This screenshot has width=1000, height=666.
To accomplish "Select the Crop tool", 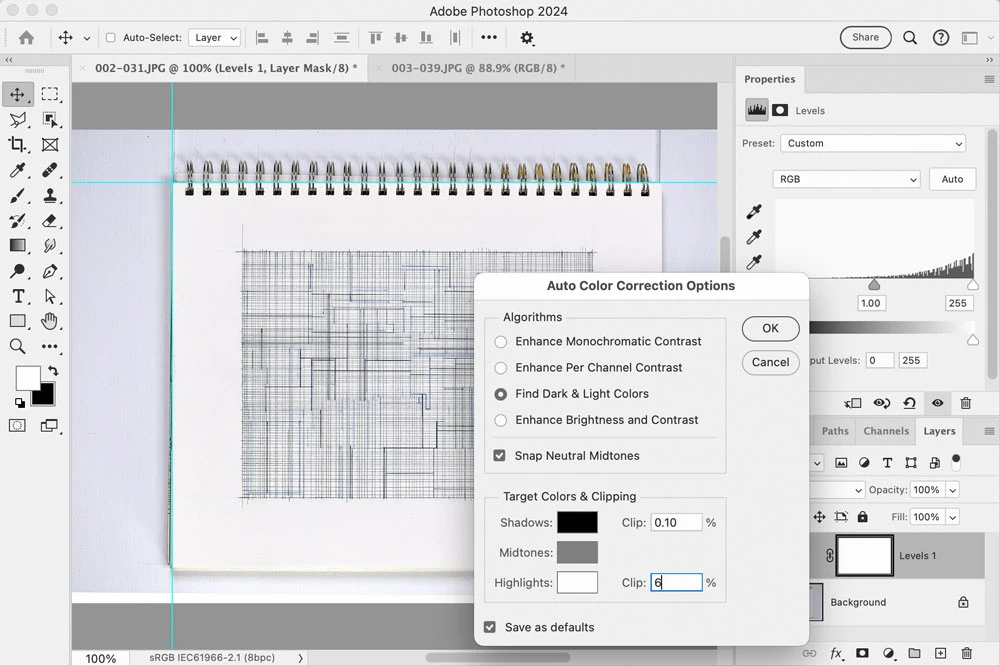I will [x=17, y=145].
